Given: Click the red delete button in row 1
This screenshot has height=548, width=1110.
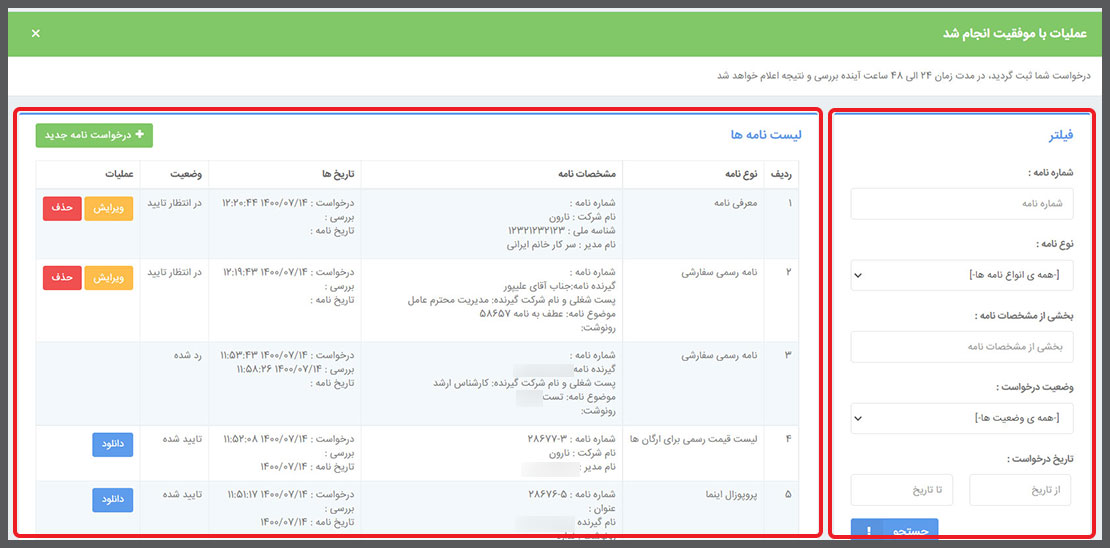Looking at the screenshot, I should pos(62,208).
